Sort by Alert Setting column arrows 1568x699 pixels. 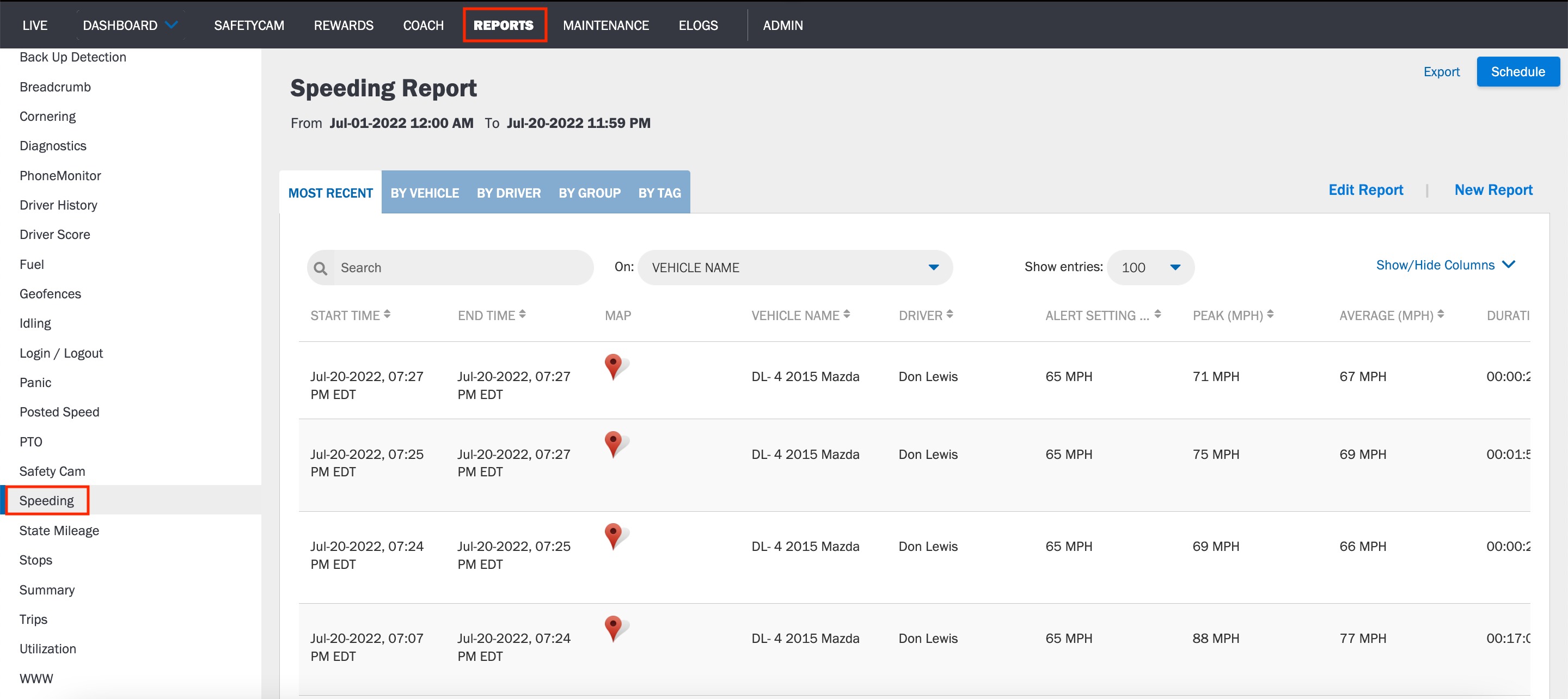[1157, 315]
